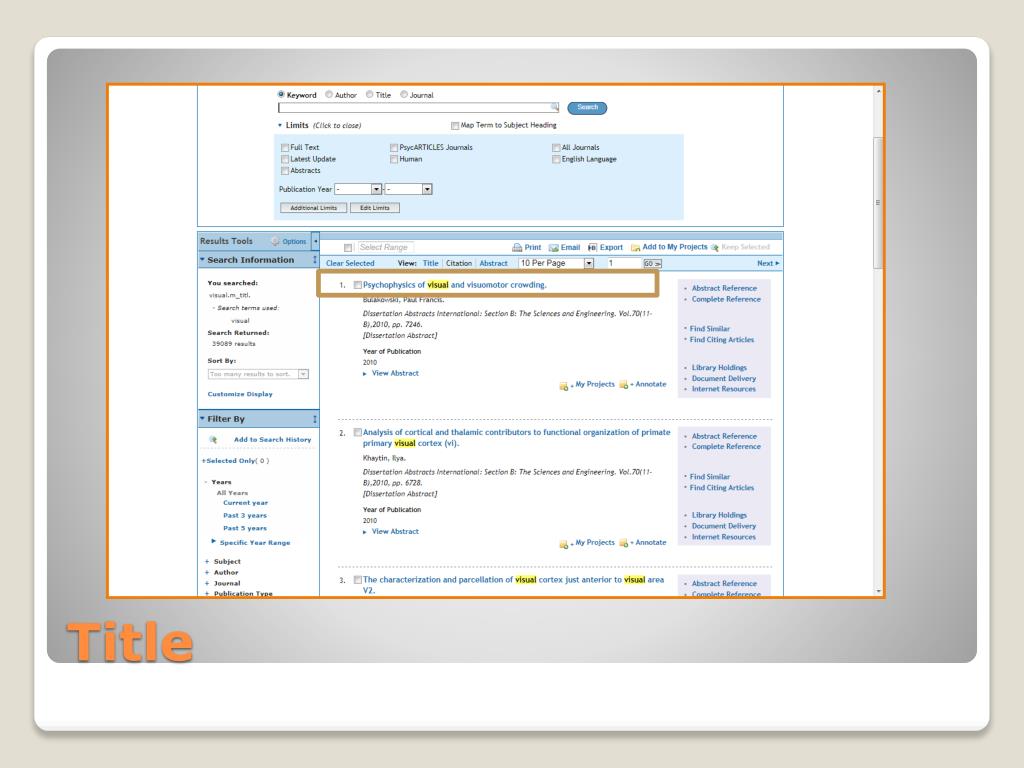
Task: Click the vertical scrollbar thumb
Action: click(x=878, y=202)
